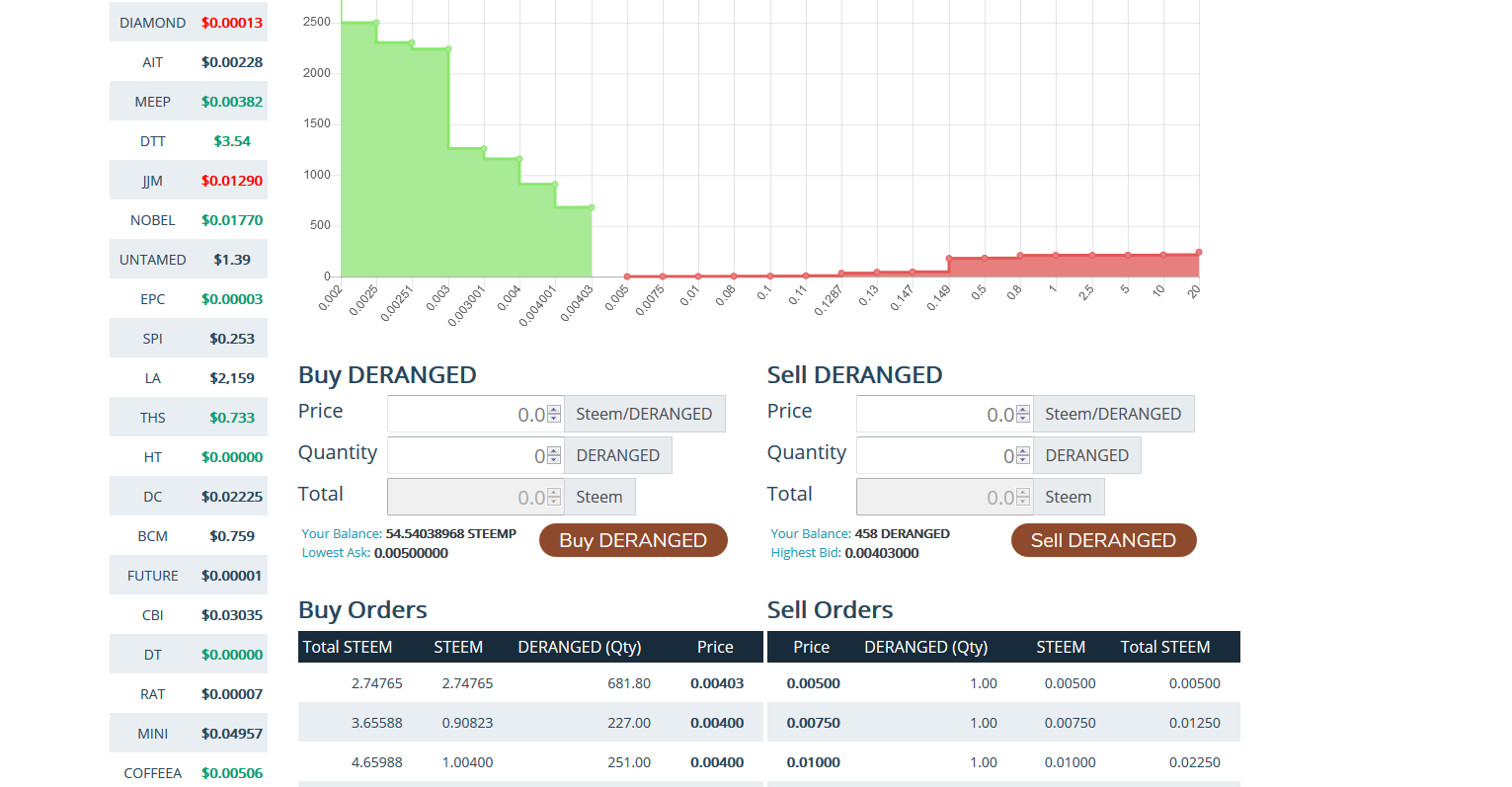1512x787 pixels.
Task: Click your balance 458 DERANGED
Action: click(902, 533)
